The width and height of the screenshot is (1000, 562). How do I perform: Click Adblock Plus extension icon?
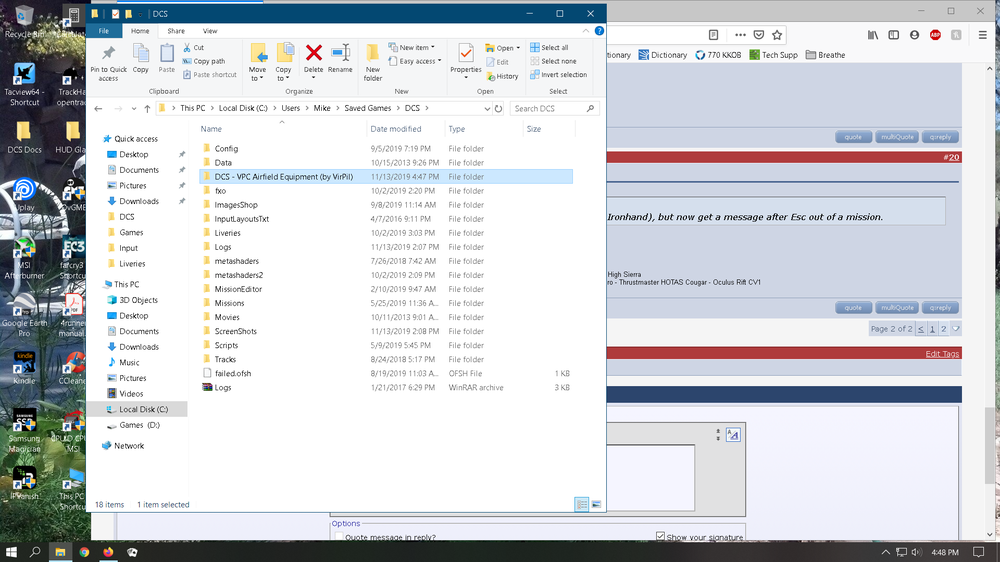point(936,35)
